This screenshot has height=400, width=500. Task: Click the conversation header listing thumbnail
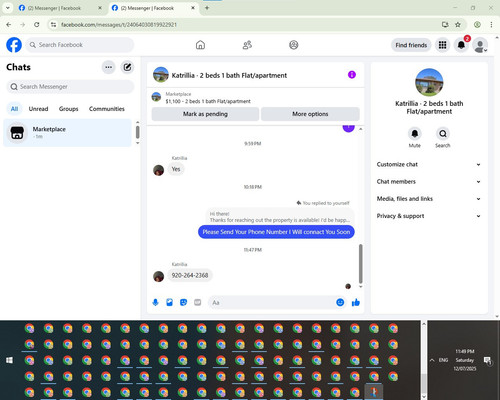point(161,75)
